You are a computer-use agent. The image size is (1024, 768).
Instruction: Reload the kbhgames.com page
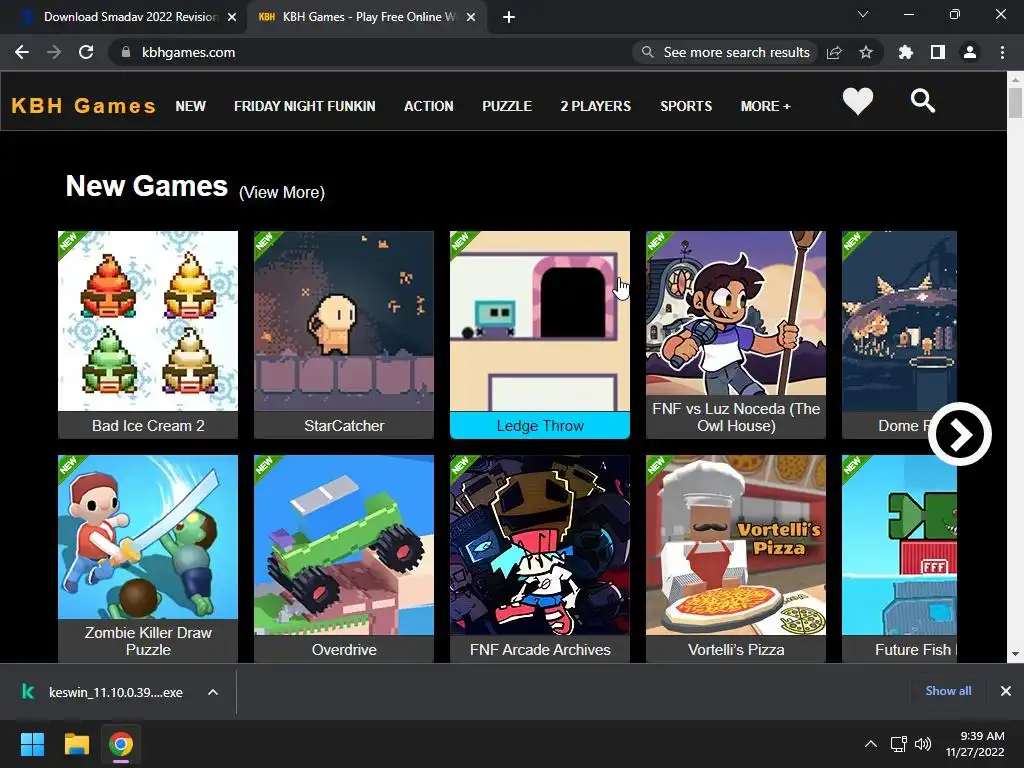tap(86, 52)
